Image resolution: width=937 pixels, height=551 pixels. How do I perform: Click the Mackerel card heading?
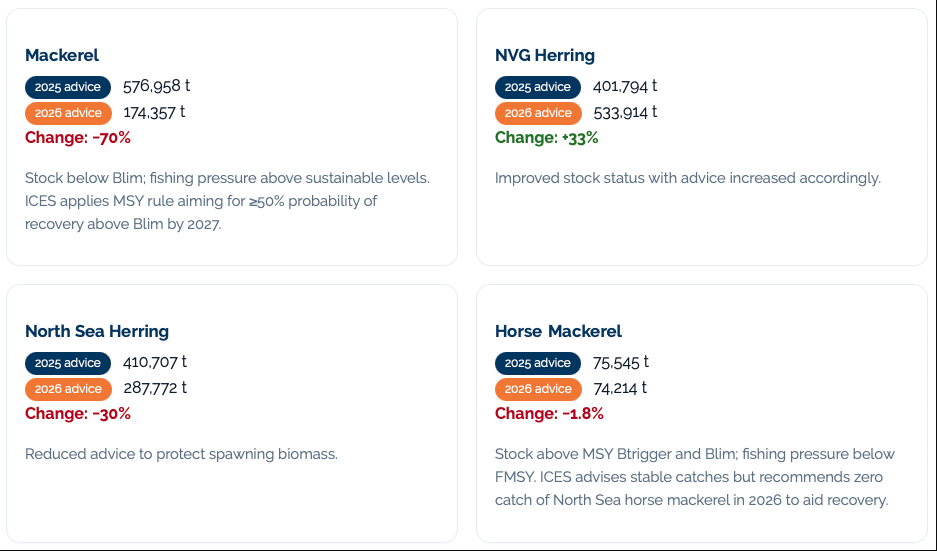[x=62, y=55]
